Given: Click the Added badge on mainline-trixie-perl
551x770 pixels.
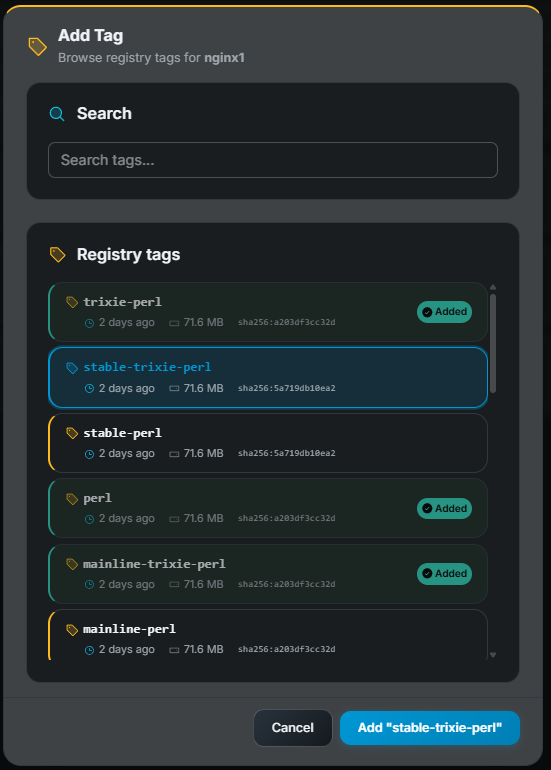Looking at the screenshot, I should 444,574.
